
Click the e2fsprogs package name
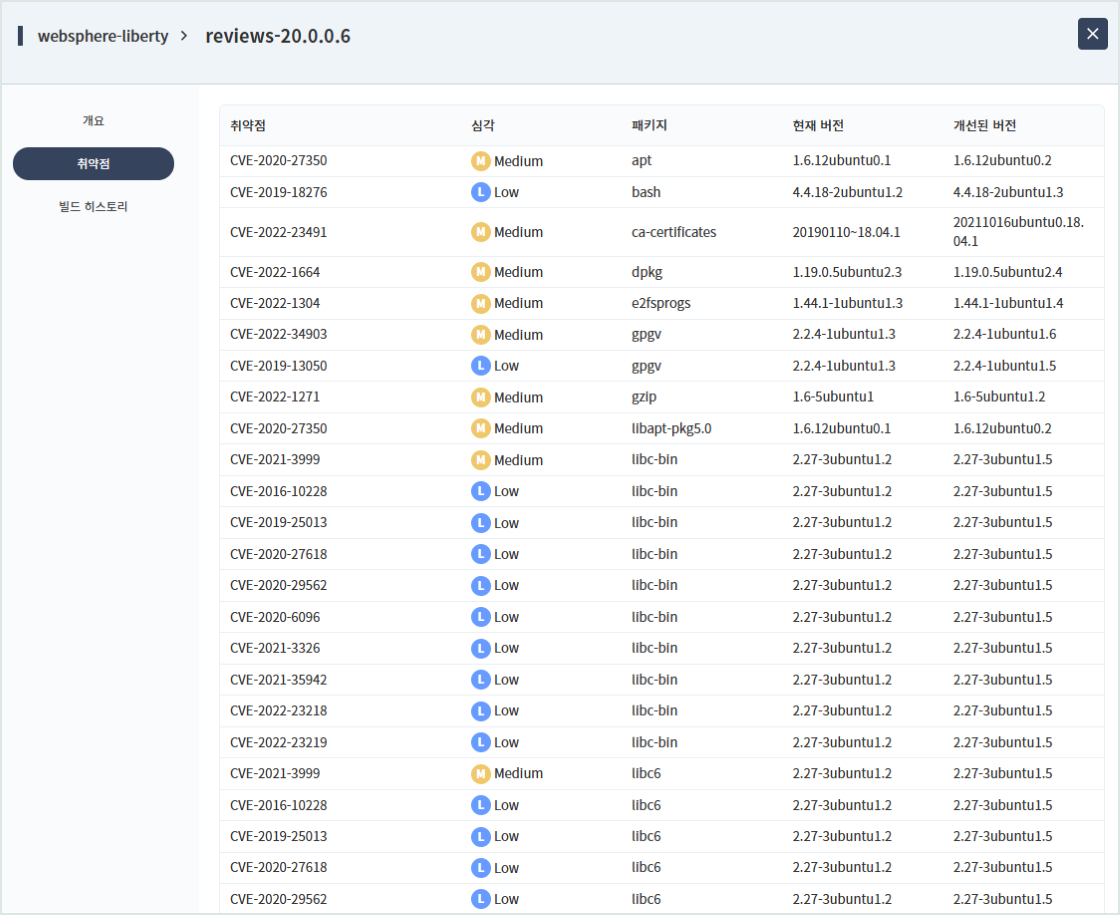(x=661, y=304)
